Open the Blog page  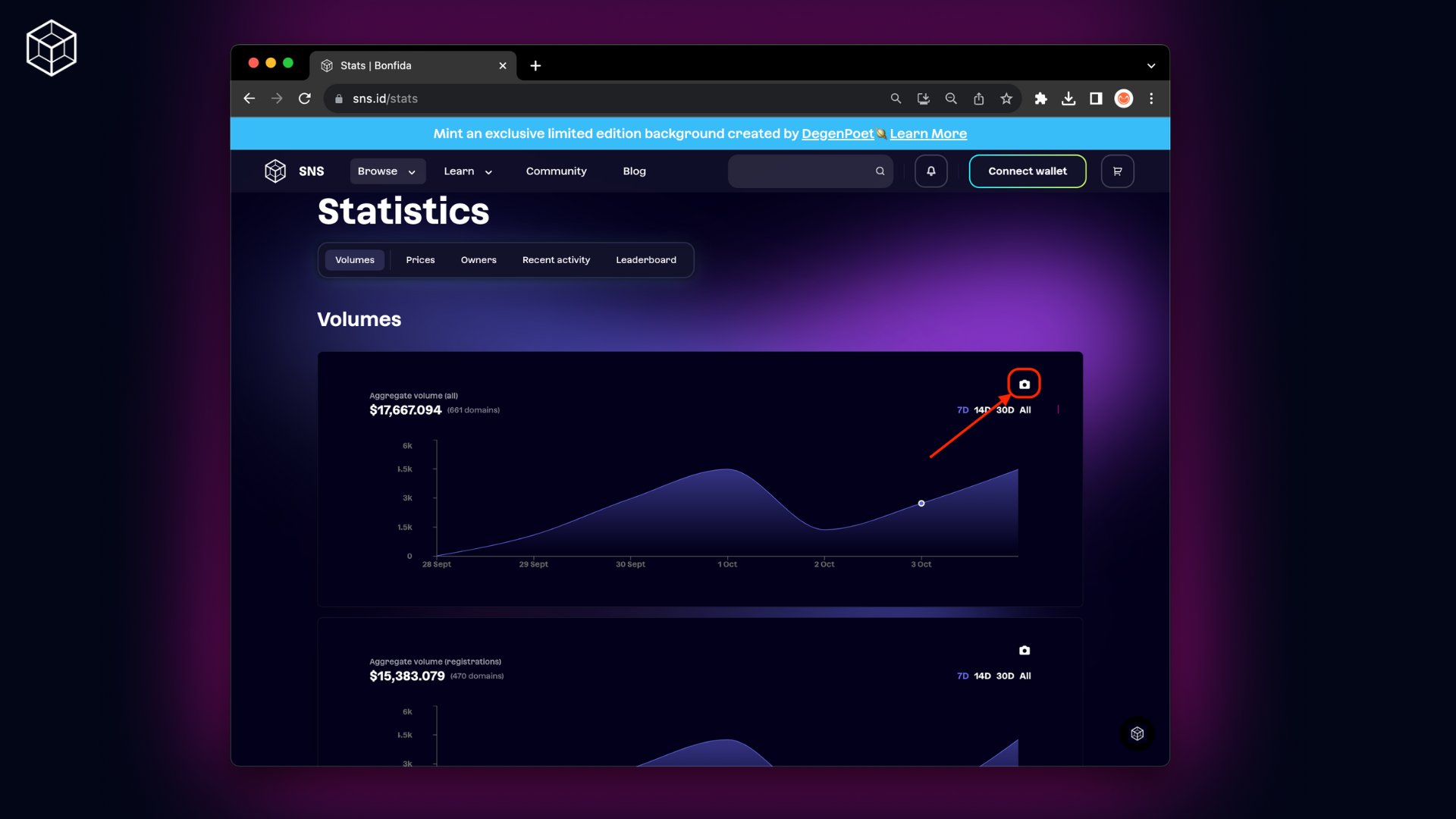pos(635,171)
